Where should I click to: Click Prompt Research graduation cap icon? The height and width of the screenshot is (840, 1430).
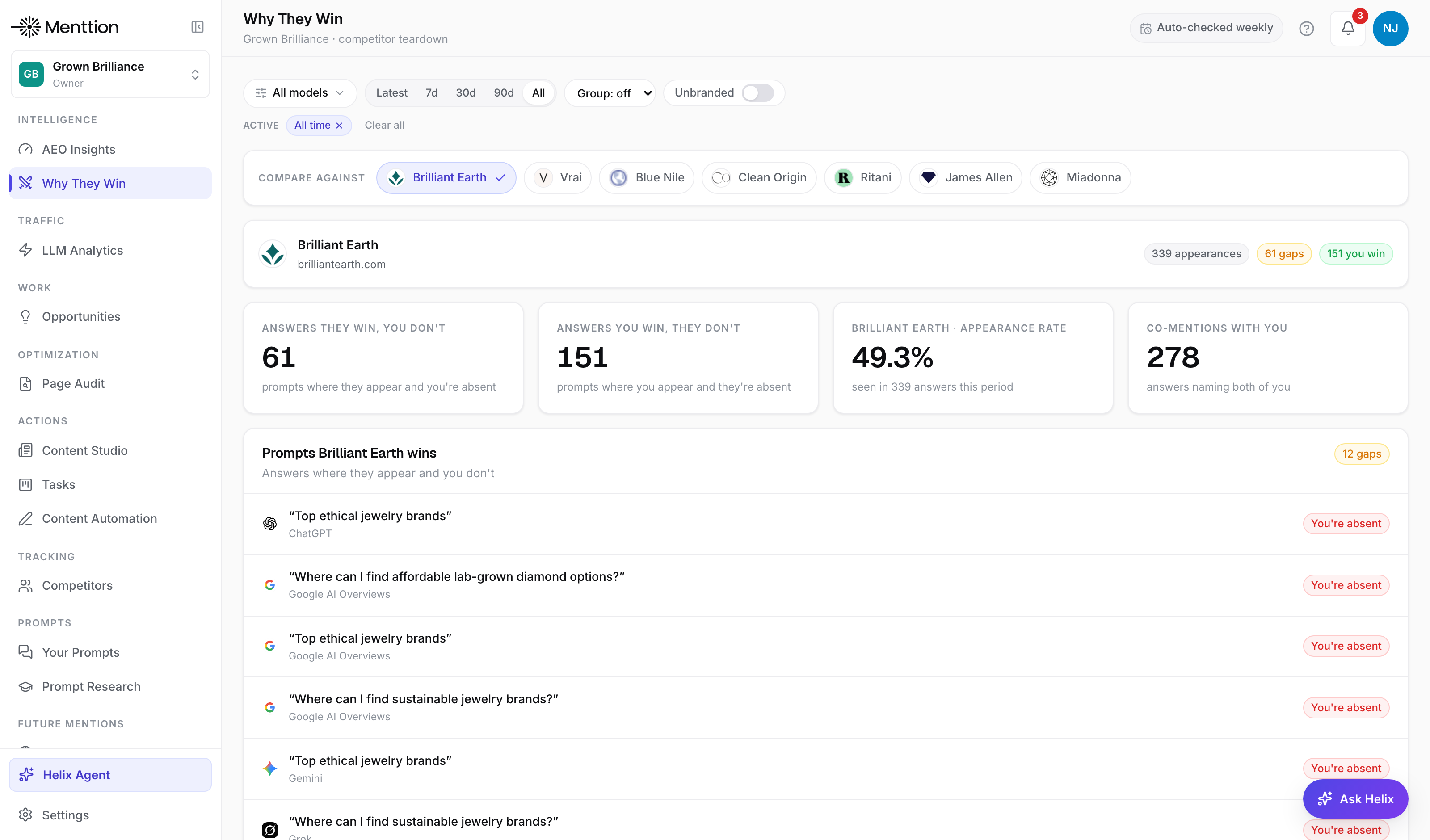(x=25, y=686)
